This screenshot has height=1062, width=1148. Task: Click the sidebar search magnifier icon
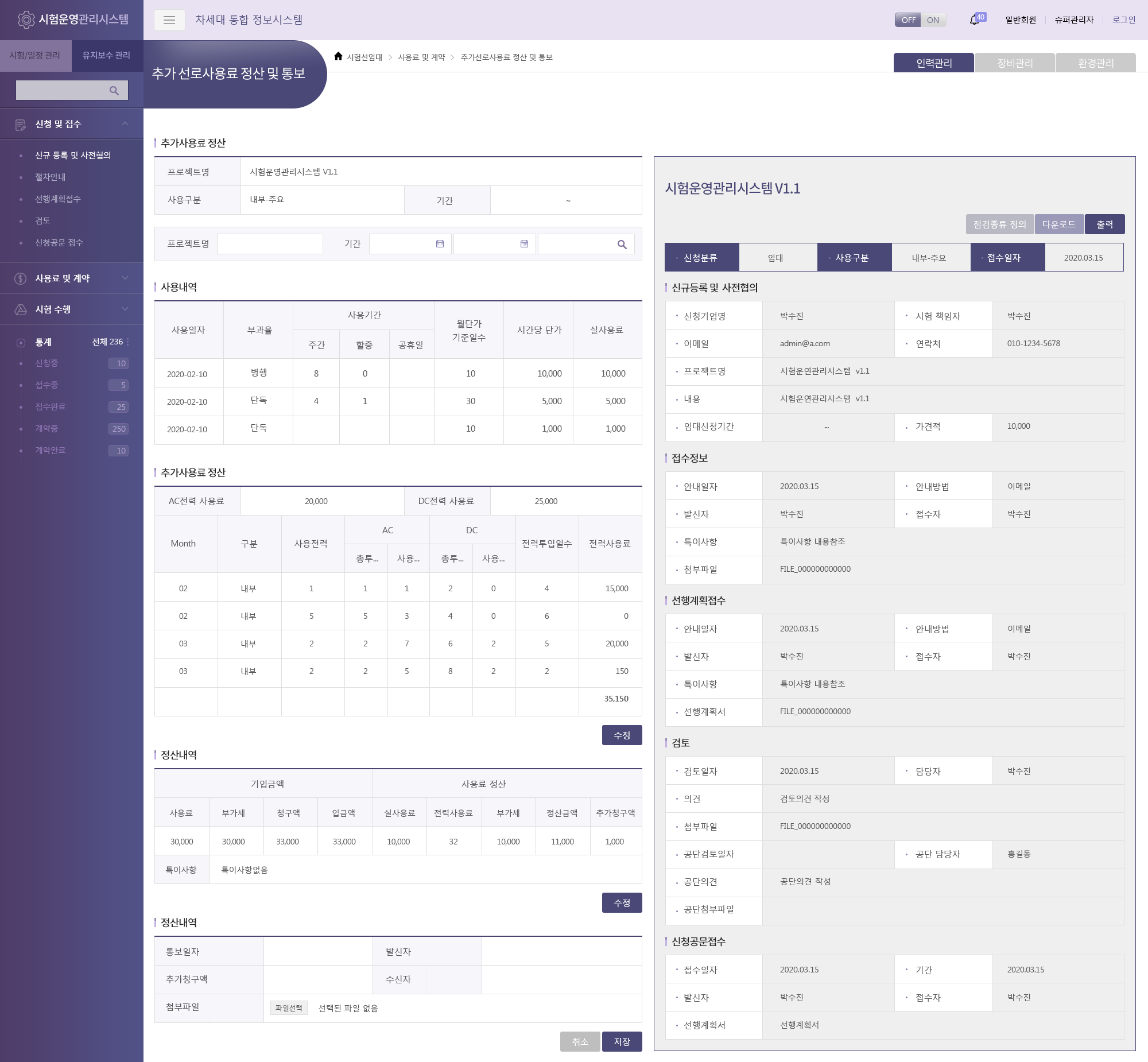(114, 90)
